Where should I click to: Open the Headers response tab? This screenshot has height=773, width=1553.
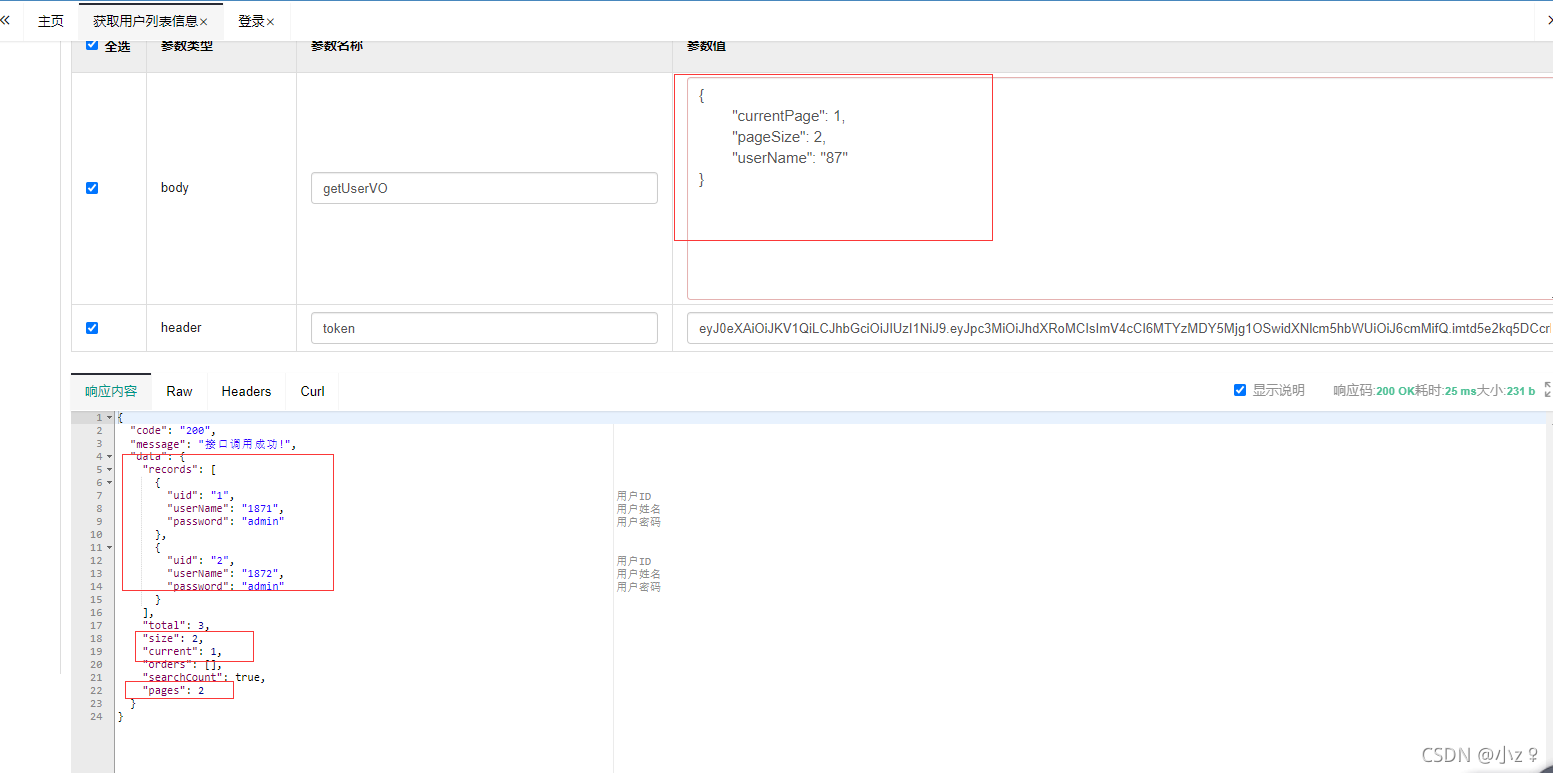click(247, 391)
